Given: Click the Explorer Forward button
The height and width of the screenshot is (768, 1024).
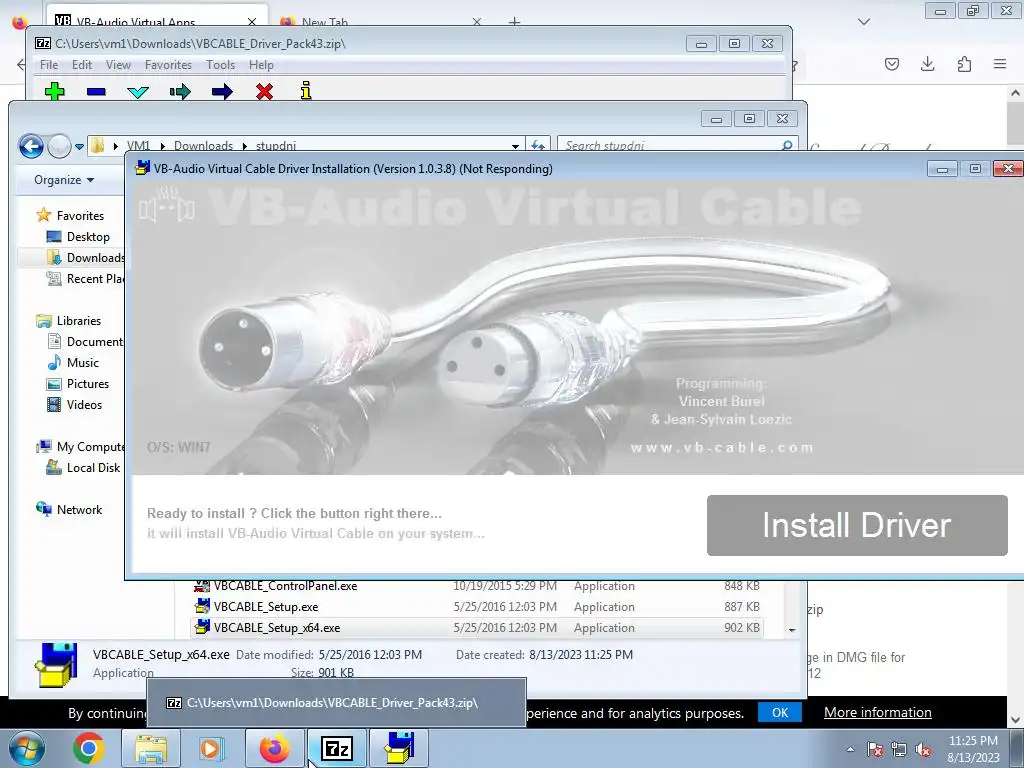Looking at the screenshot, I should [59, 146].
